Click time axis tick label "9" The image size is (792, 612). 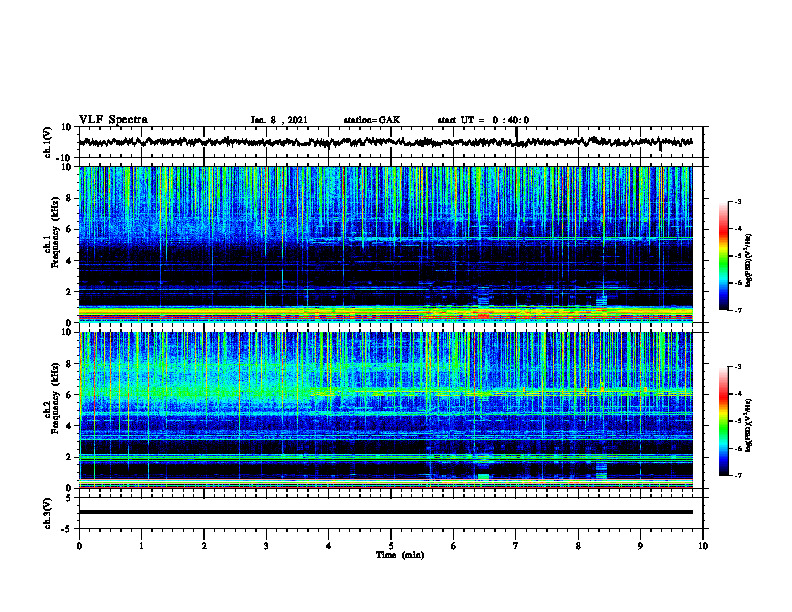click(x=640, y=546)
